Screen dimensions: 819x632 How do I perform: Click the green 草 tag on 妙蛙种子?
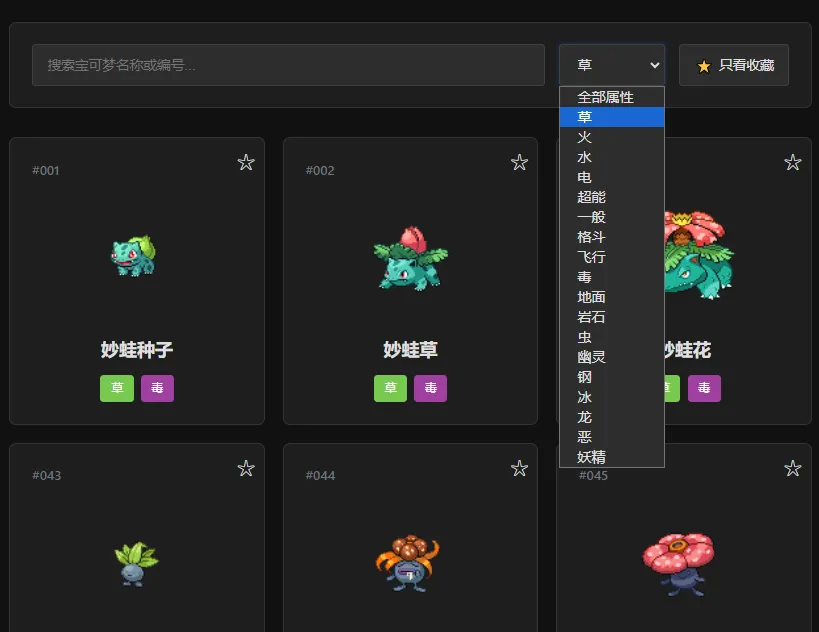coord(117,388)
